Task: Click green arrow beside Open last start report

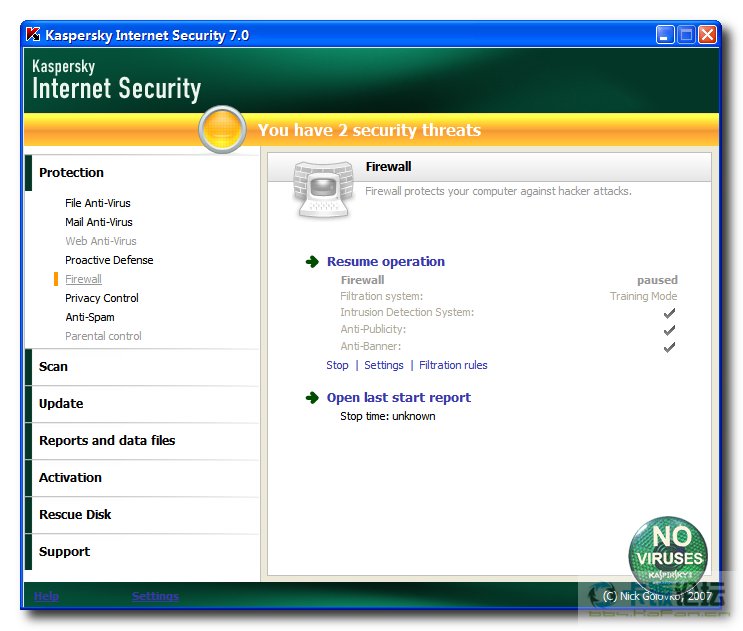Action: pos(312,397)
